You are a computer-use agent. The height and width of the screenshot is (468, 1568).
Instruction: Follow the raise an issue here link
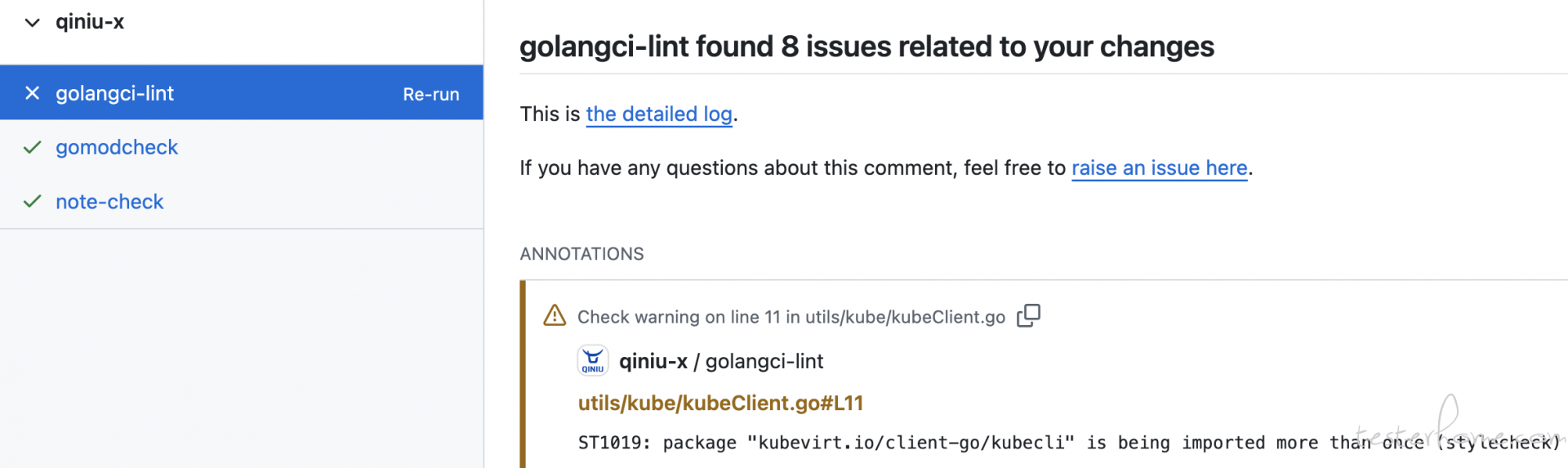(x=1160, y=167)
